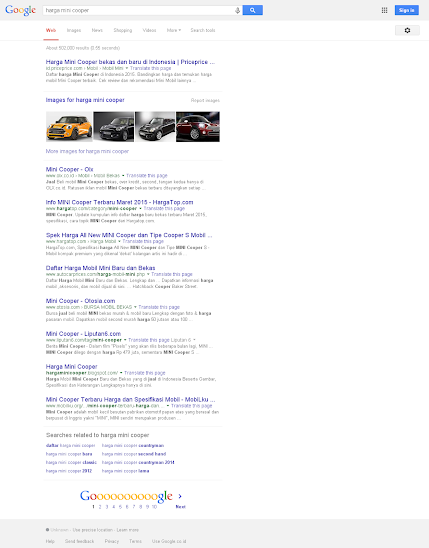Expand the 'Liputan 6' dropdown arrow
The image size is (429, 548).
[194, 340]
